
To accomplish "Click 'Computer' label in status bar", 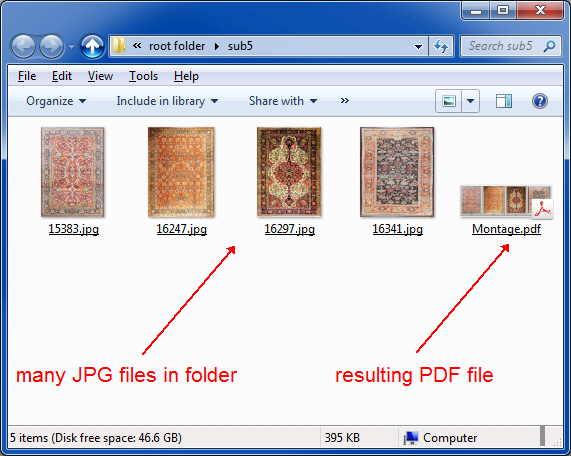I will (x=450, y=438).
